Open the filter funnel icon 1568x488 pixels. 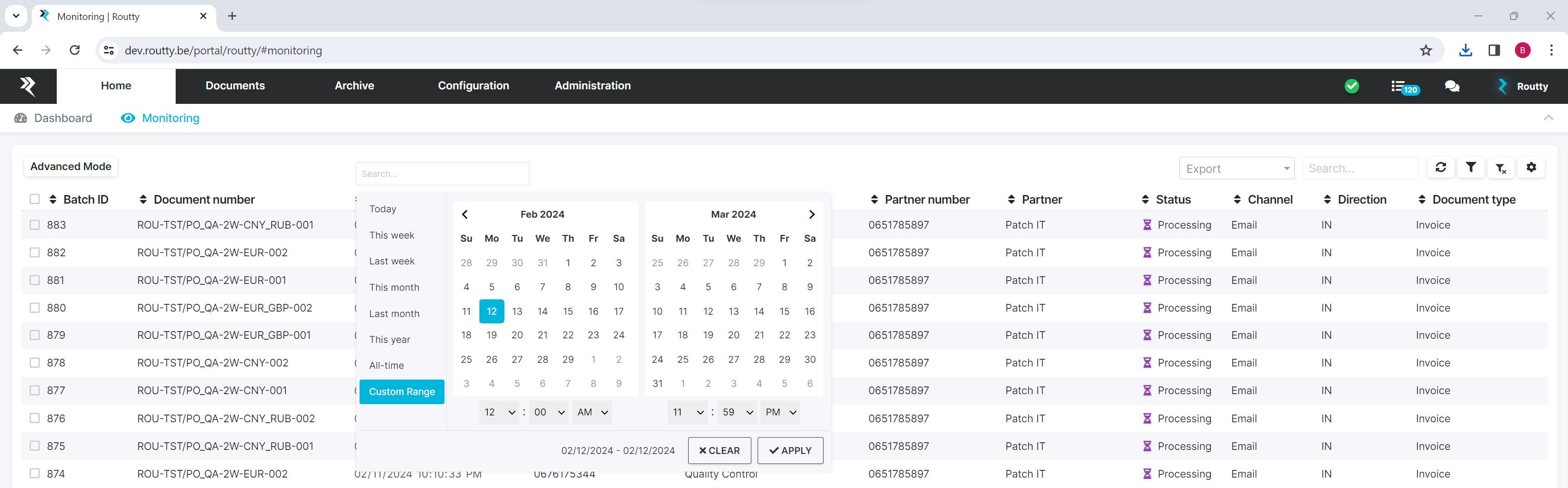(1470, 167)
